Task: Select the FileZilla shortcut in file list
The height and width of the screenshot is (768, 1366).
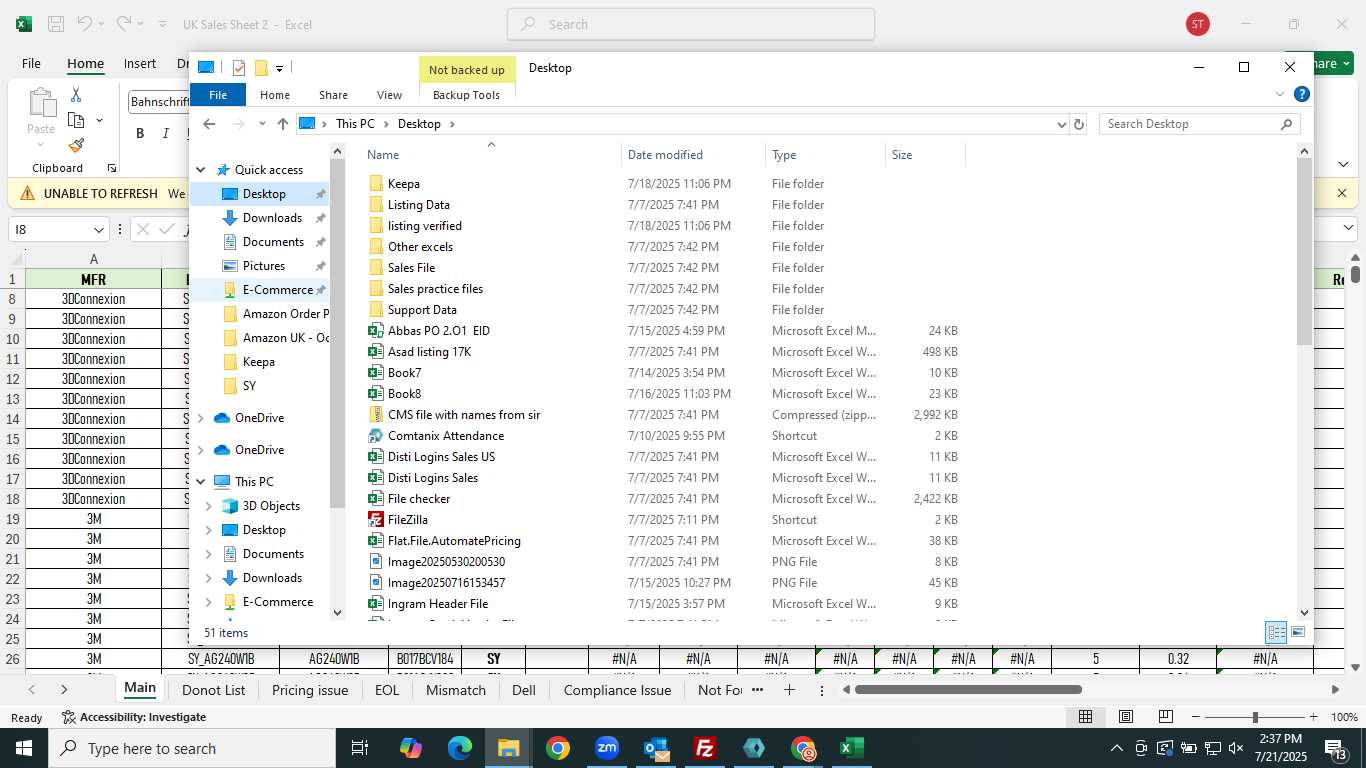Action: pos(407,520)
